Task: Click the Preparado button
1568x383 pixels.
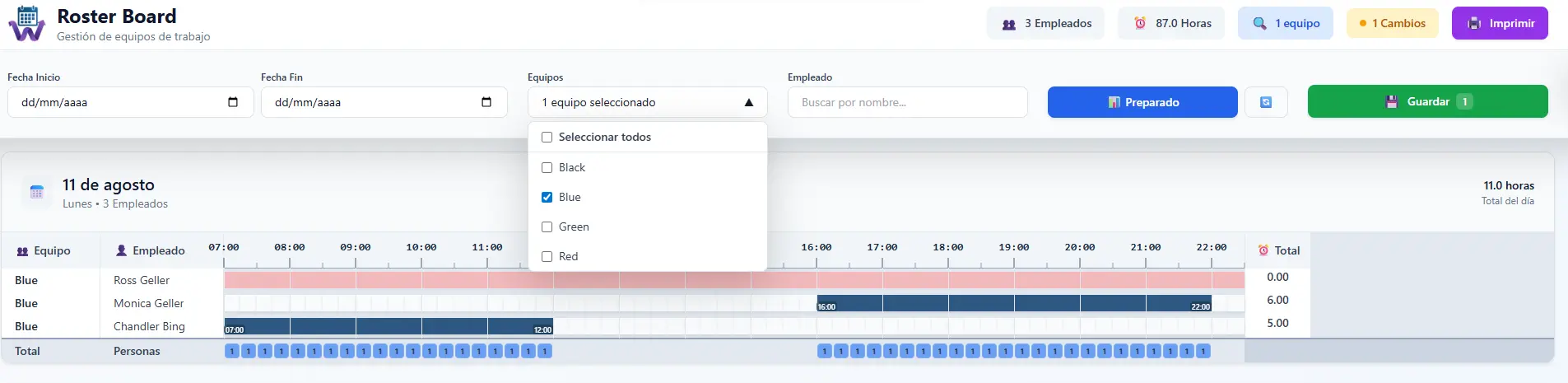Action: 1142,102
